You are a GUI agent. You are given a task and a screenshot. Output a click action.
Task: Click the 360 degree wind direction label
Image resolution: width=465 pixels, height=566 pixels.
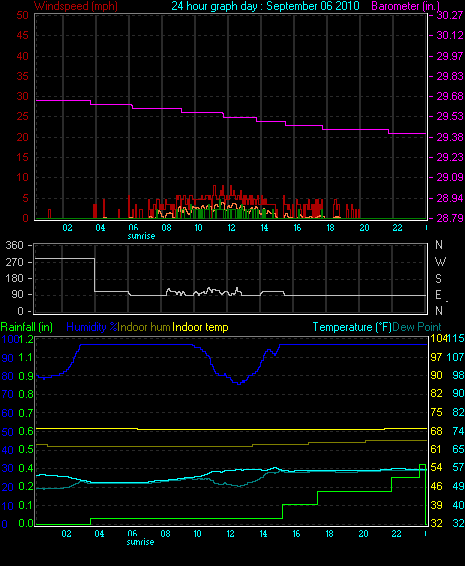click(x=14, y=245)
